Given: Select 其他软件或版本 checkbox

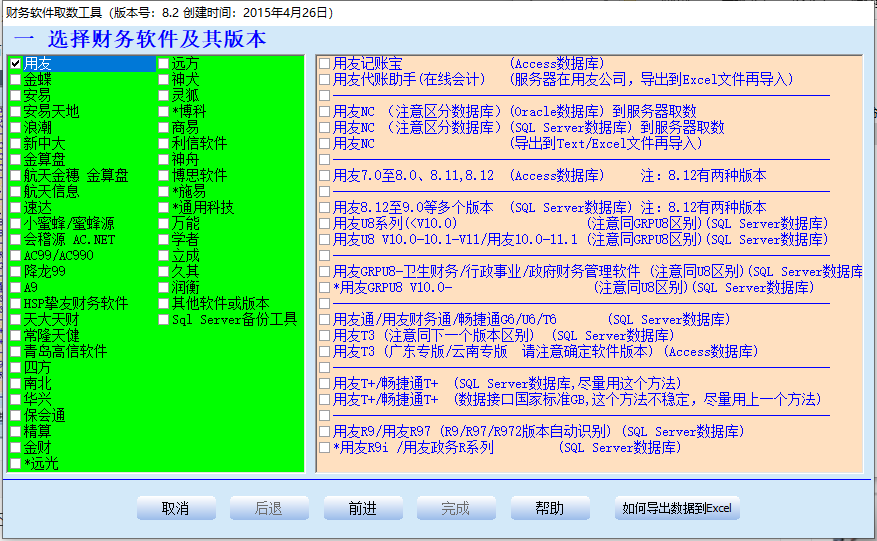Looking at the screenshot, I should click(163, 304).
